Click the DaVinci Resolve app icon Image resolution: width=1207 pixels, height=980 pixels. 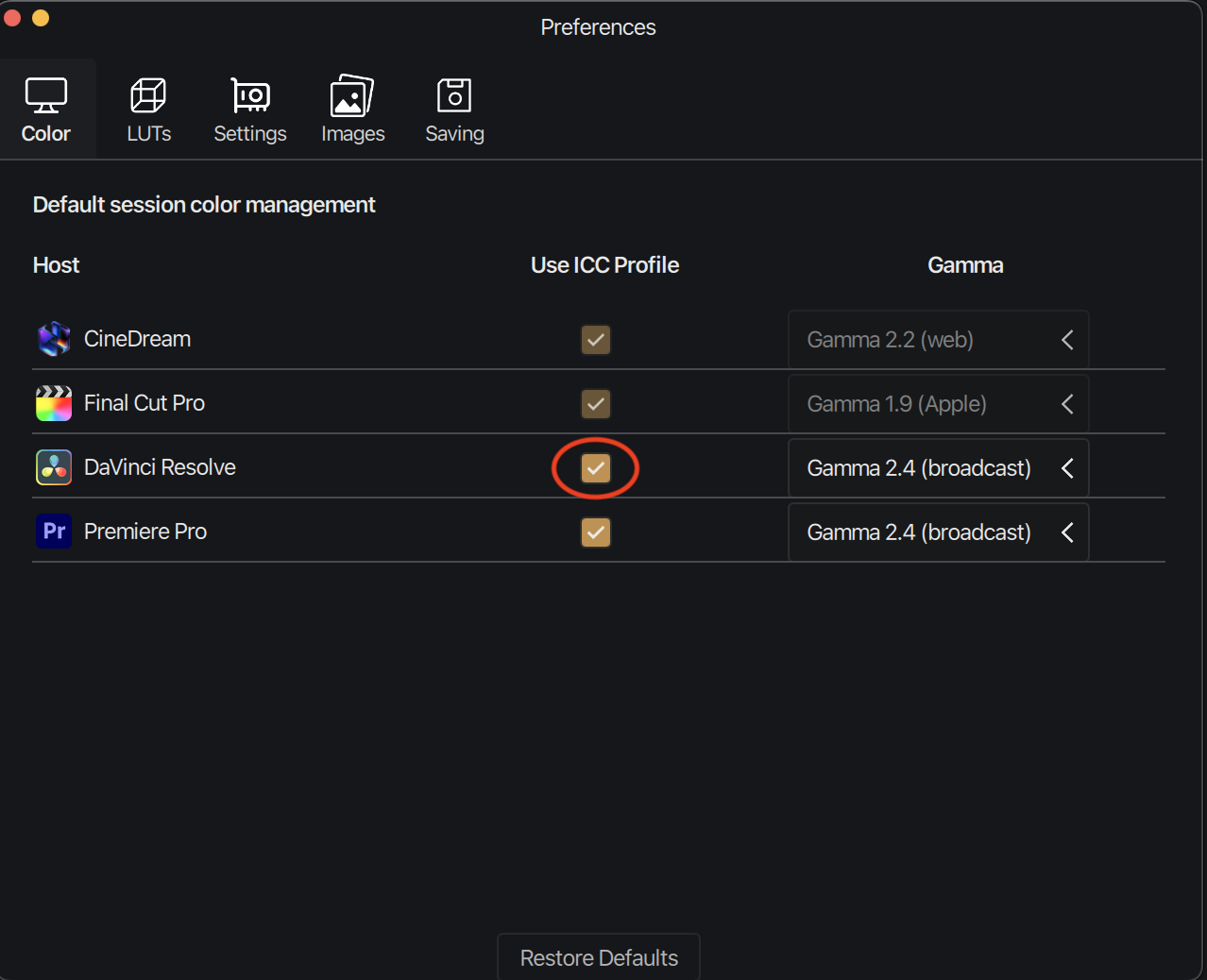[x=54, y=467]
